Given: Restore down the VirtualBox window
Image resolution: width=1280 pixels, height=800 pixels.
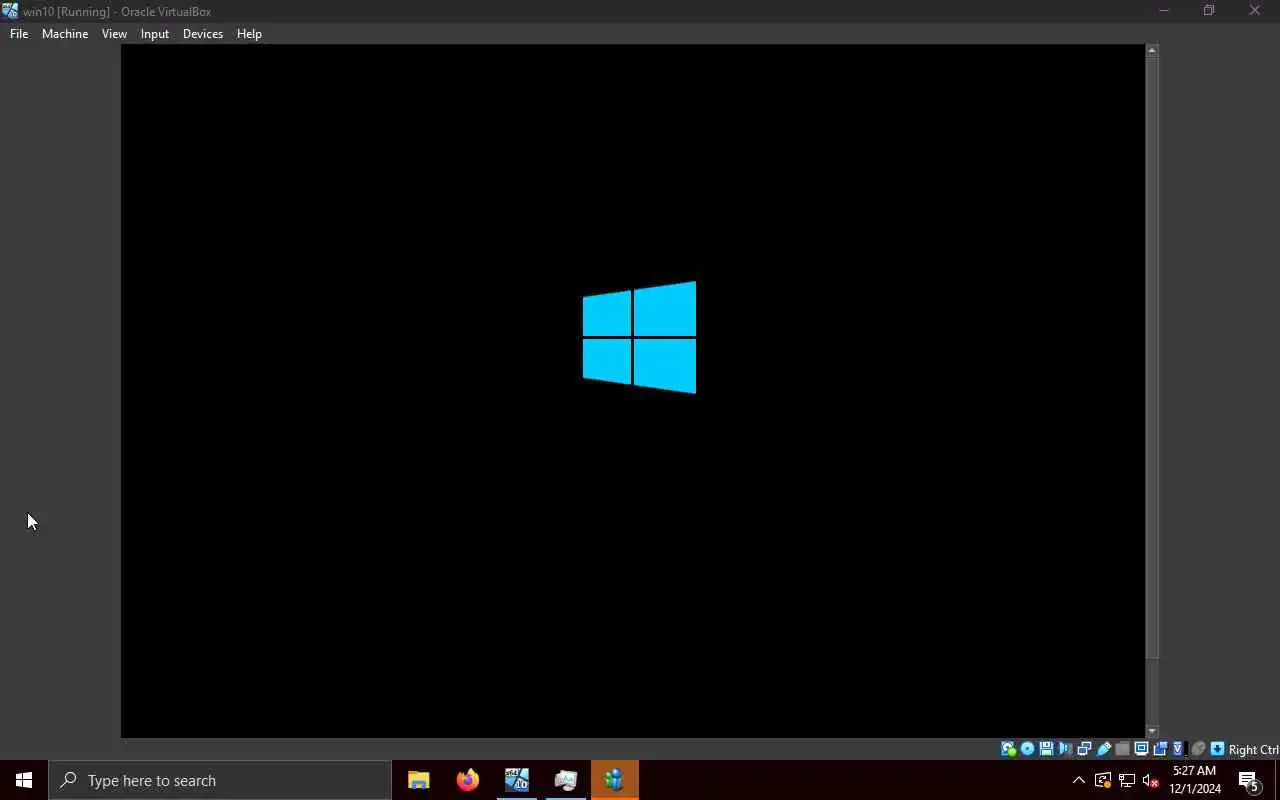Looking at the screenshot, I should coord(1209,11).
